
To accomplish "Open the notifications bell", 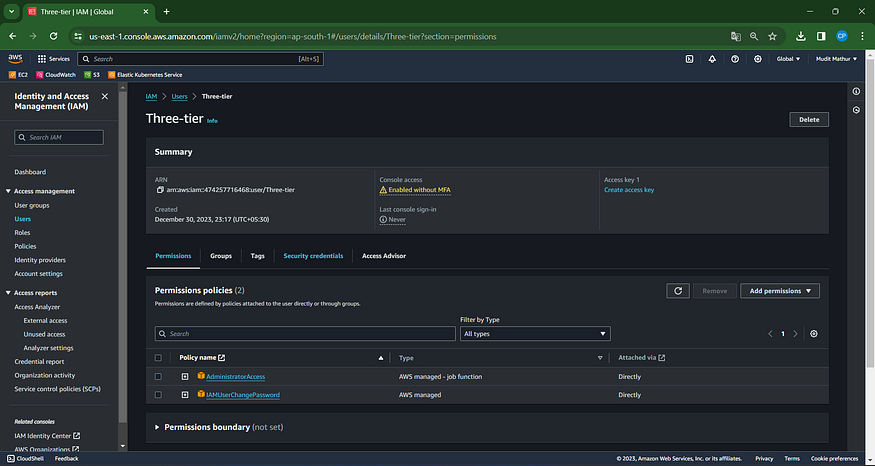I will [712, 59].
